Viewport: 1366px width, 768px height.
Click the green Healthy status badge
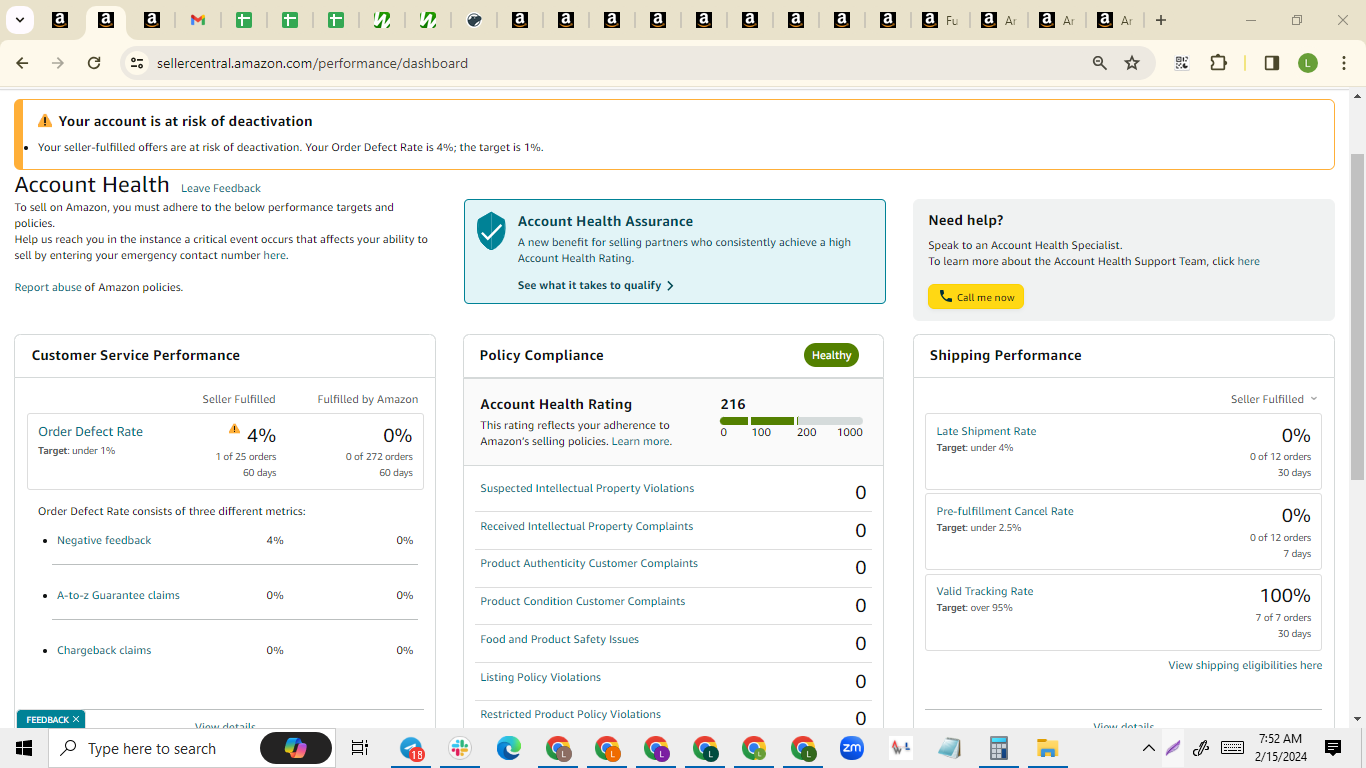(831, 355)
